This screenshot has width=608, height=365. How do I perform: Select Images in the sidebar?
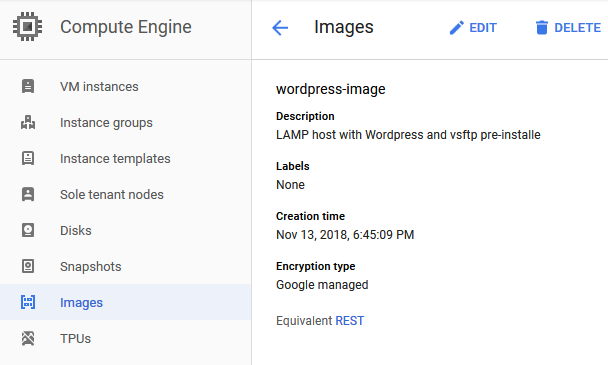(126, 302)
